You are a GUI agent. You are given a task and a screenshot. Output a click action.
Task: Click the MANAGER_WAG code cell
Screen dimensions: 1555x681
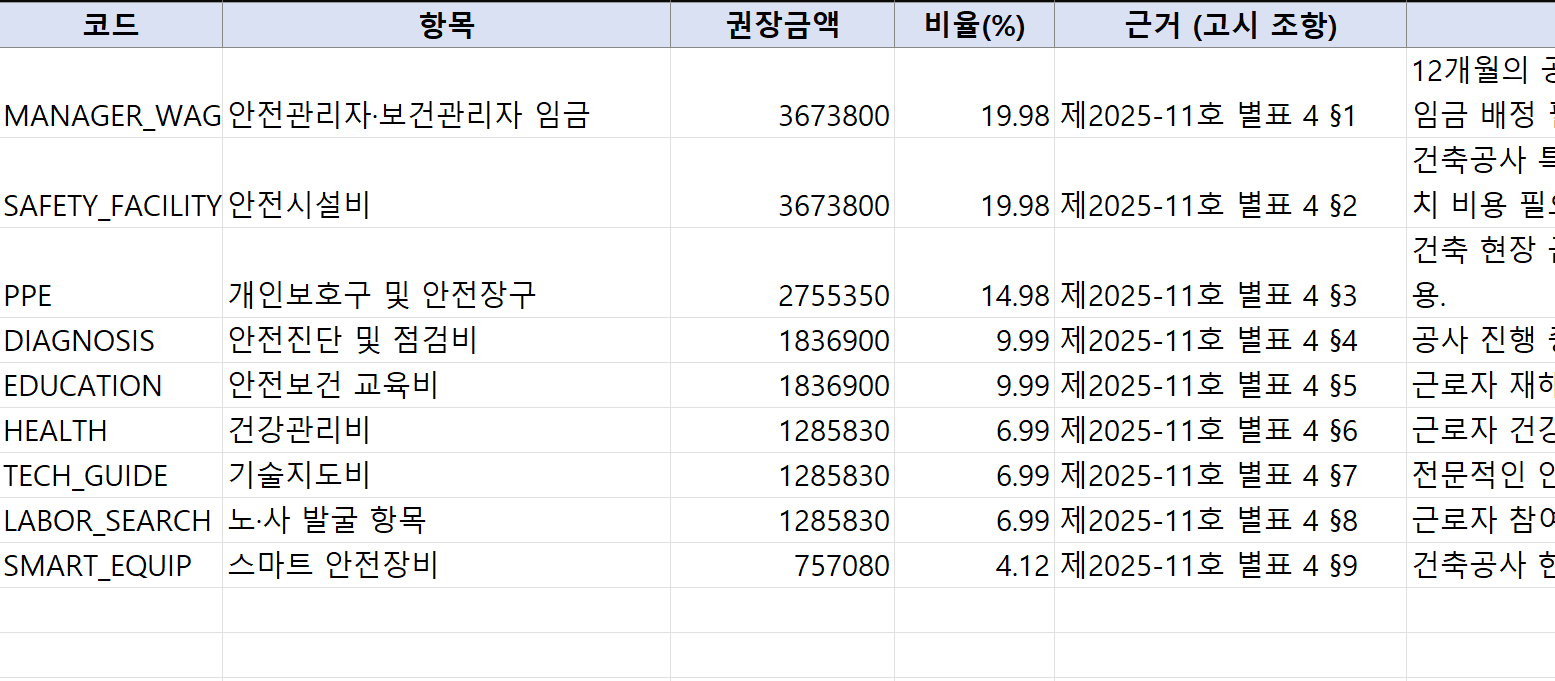pyautogui.click(x=111, y=93)
